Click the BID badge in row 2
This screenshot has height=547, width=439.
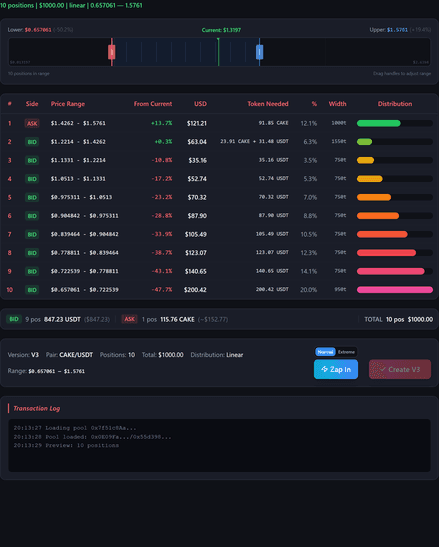(32, 142)
